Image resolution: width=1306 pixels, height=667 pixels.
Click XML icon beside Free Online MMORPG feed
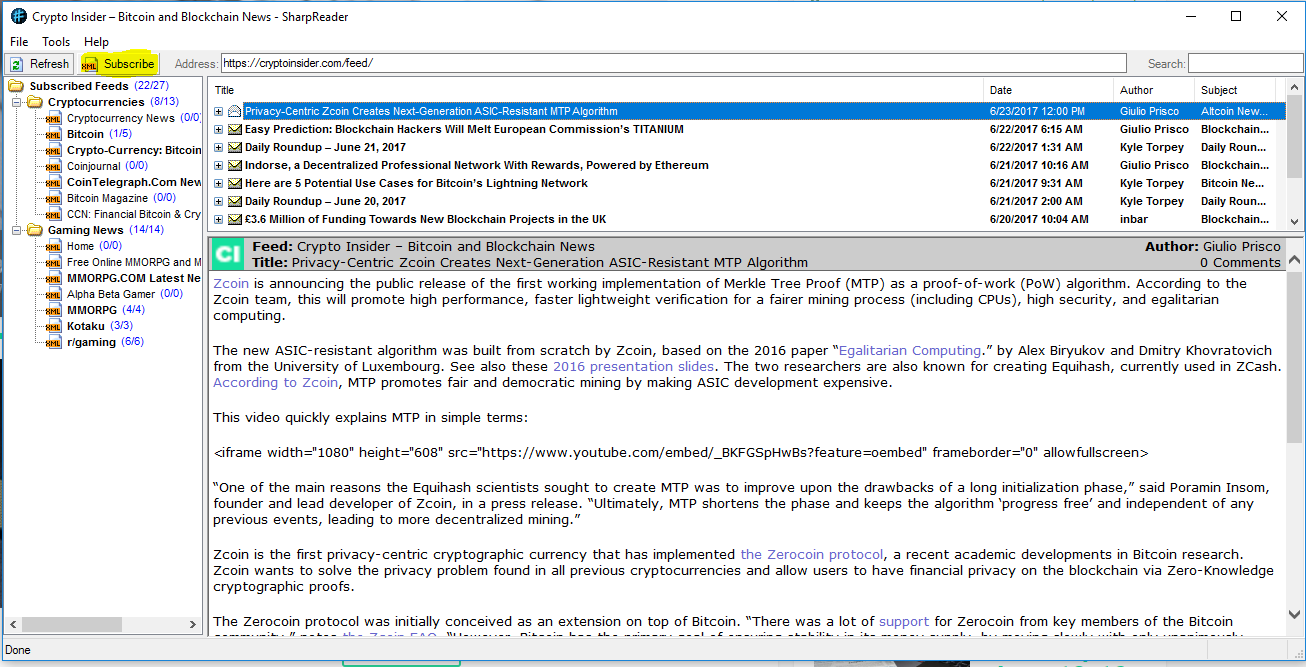point(54,262)
